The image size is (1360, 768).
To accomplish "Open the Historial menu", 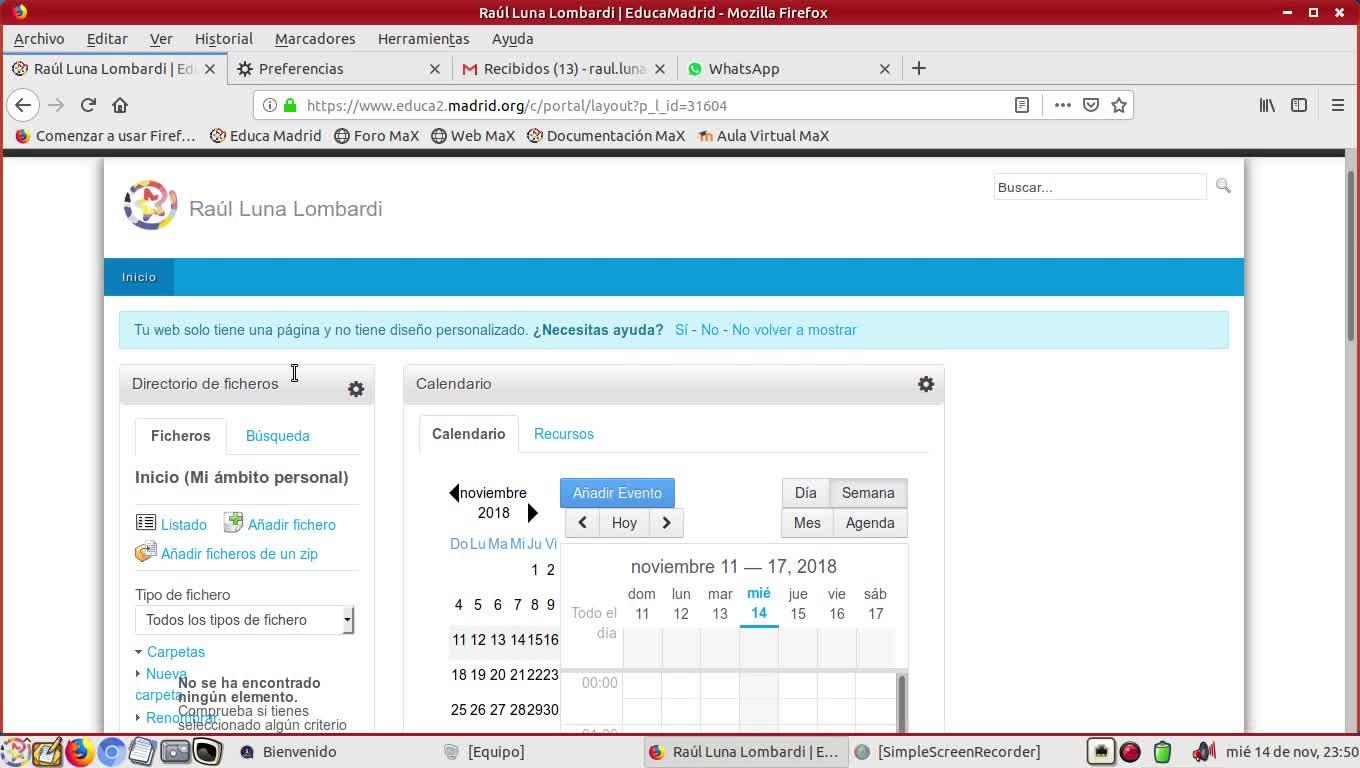I will point(224,39).
